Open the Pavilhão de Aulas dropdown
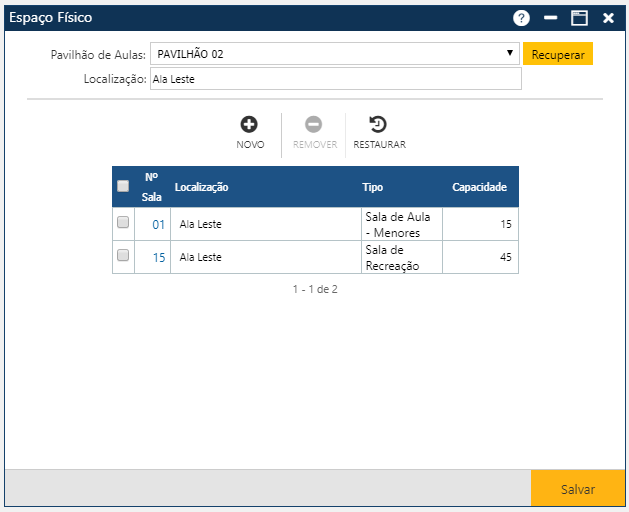629x512 pixels. [x=334, y=54]
